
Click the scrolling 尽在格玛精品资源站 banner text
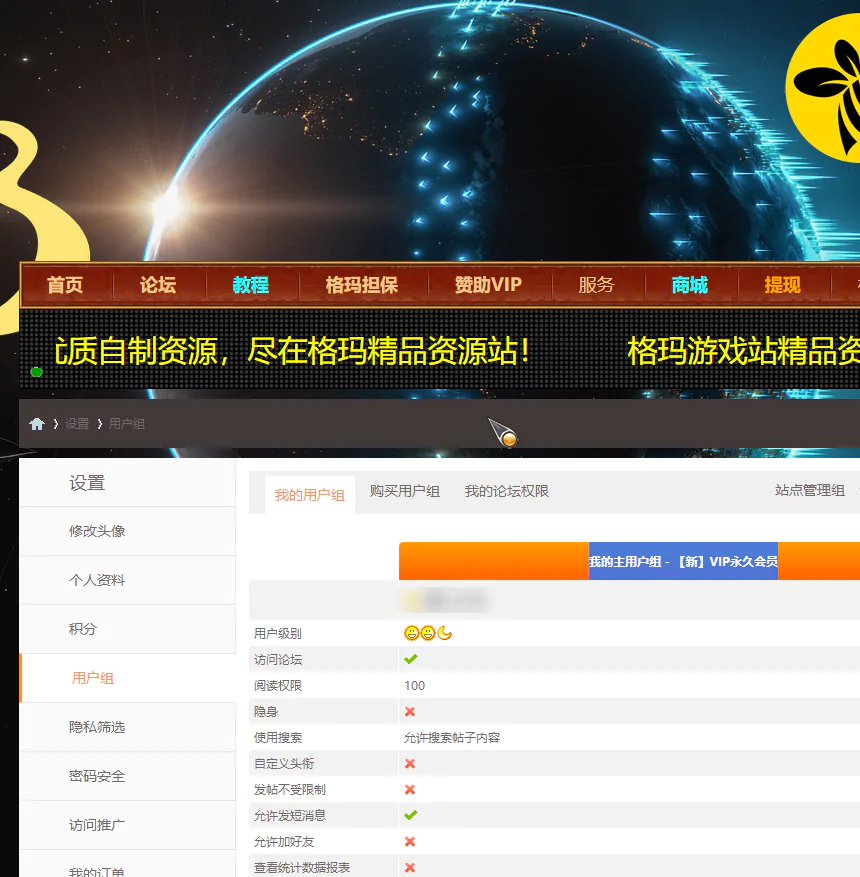coord(389,351)
